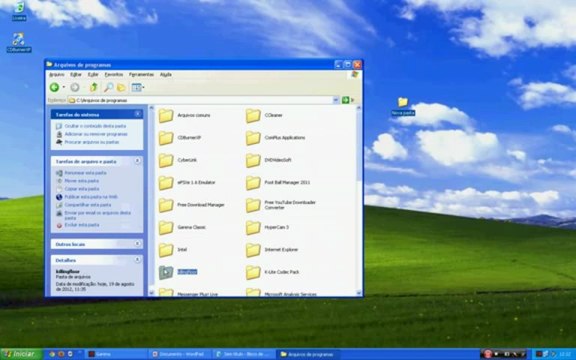The width and height of the screenshot is (576, 360).
Task: Click Renomear esta pasta link
Action: point(85,173)
